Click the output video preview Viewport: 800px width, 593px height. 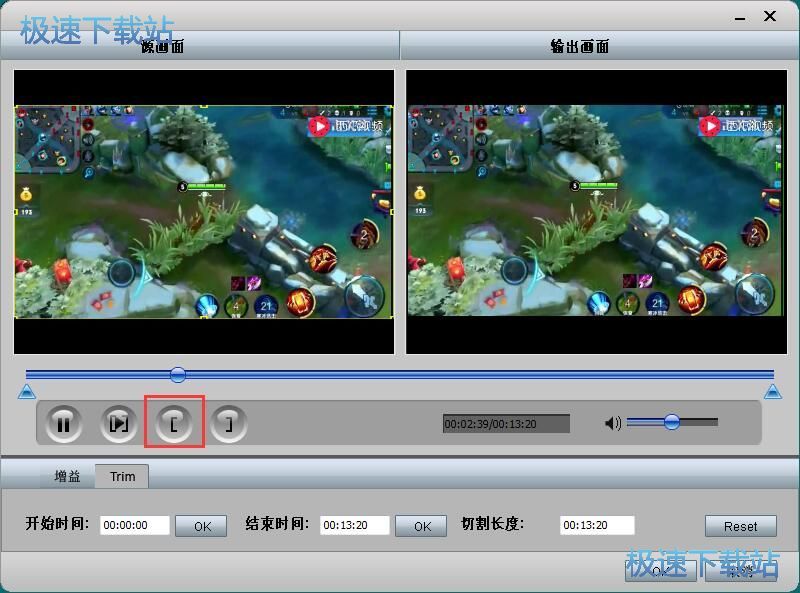596,212
